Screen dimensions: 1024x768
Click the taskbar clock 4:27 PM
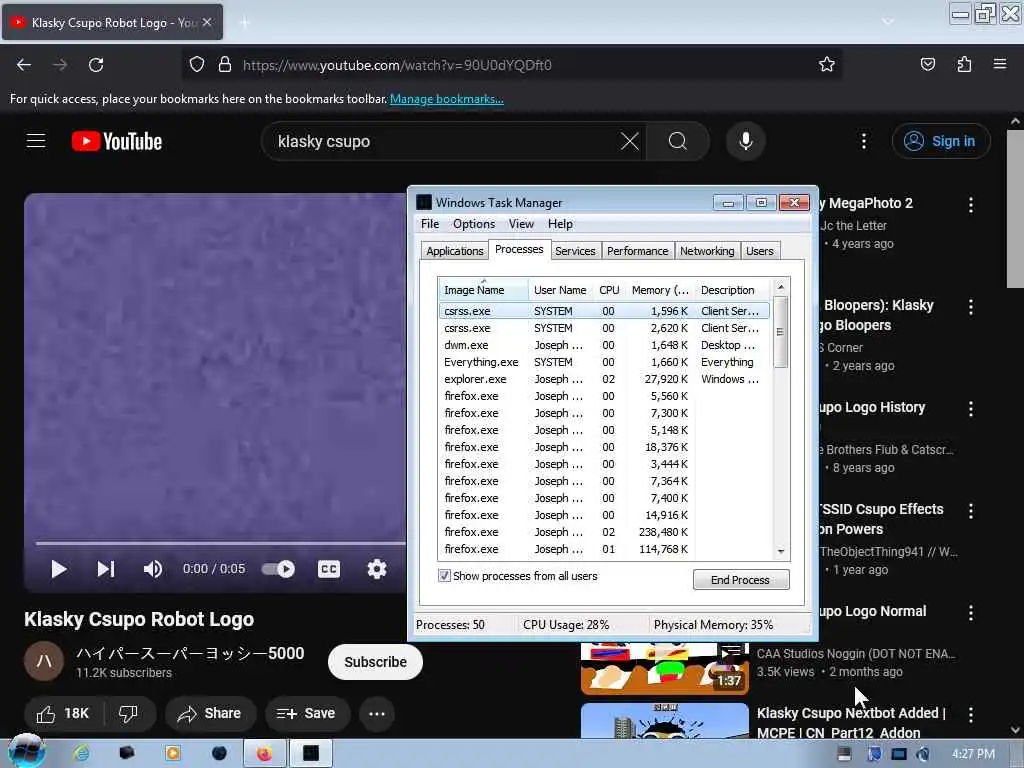pos(973,754)
